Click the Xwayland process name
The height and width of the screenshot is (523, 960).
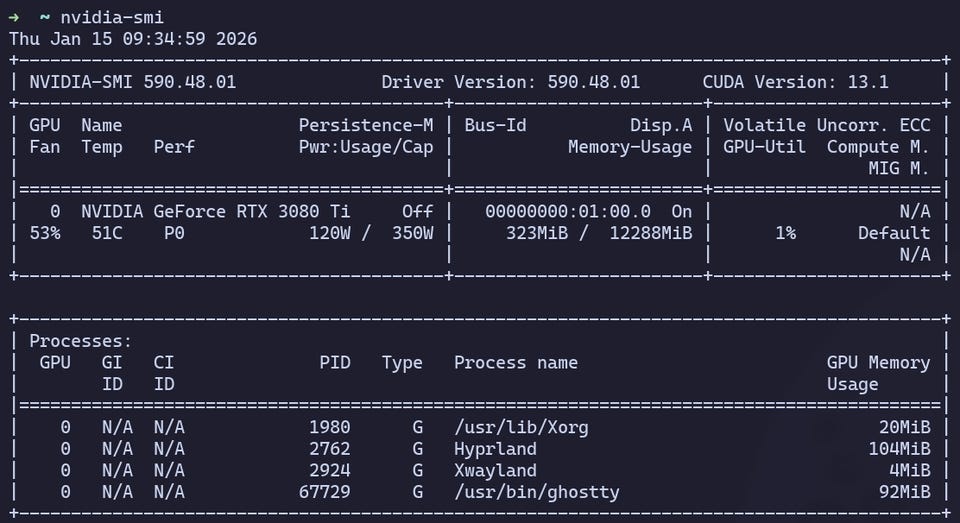[495, 470]
